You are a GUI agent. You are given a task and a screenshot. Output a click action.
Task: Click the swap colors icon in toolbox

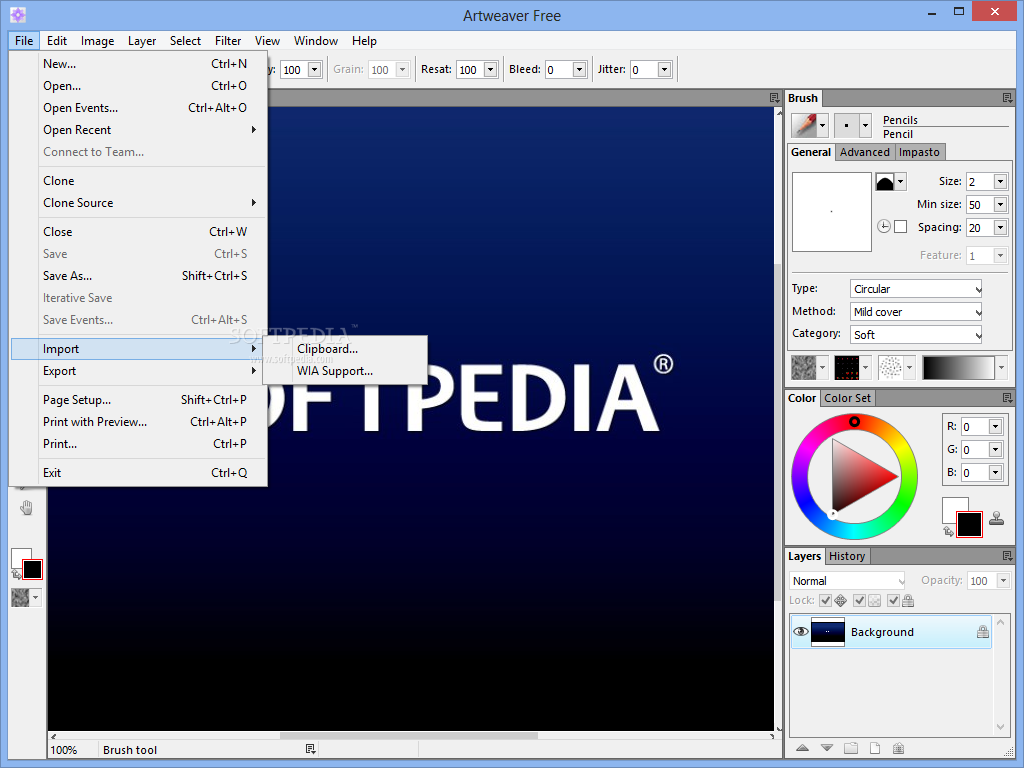click(16, 575)
